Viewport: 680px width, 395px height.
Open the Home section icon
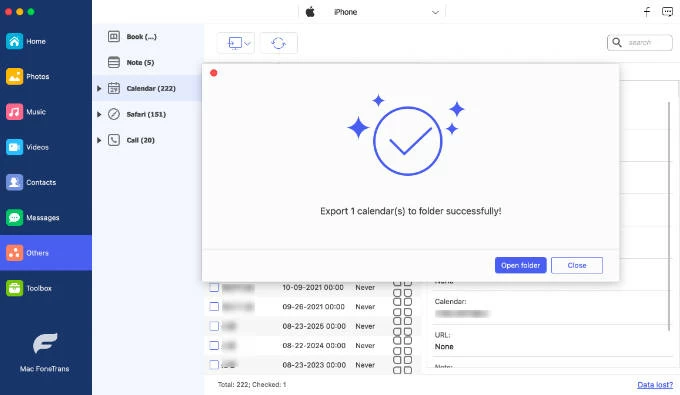(x=14, y=41)
